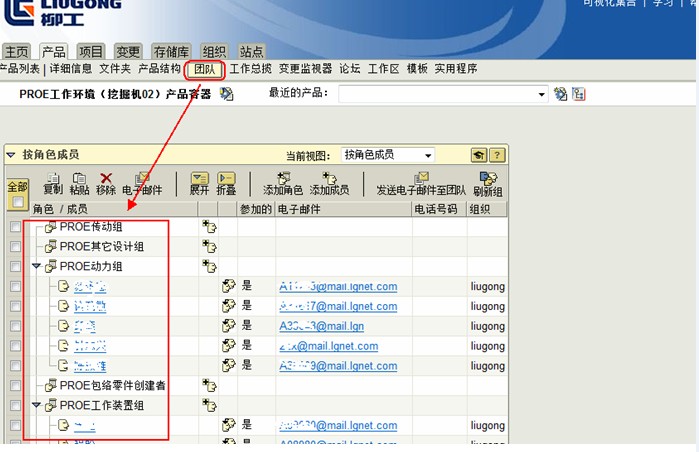Screen dimensions: 699x452
Task: Tick the PROE其它设计组 row checkbox
Action: (15, 247)
